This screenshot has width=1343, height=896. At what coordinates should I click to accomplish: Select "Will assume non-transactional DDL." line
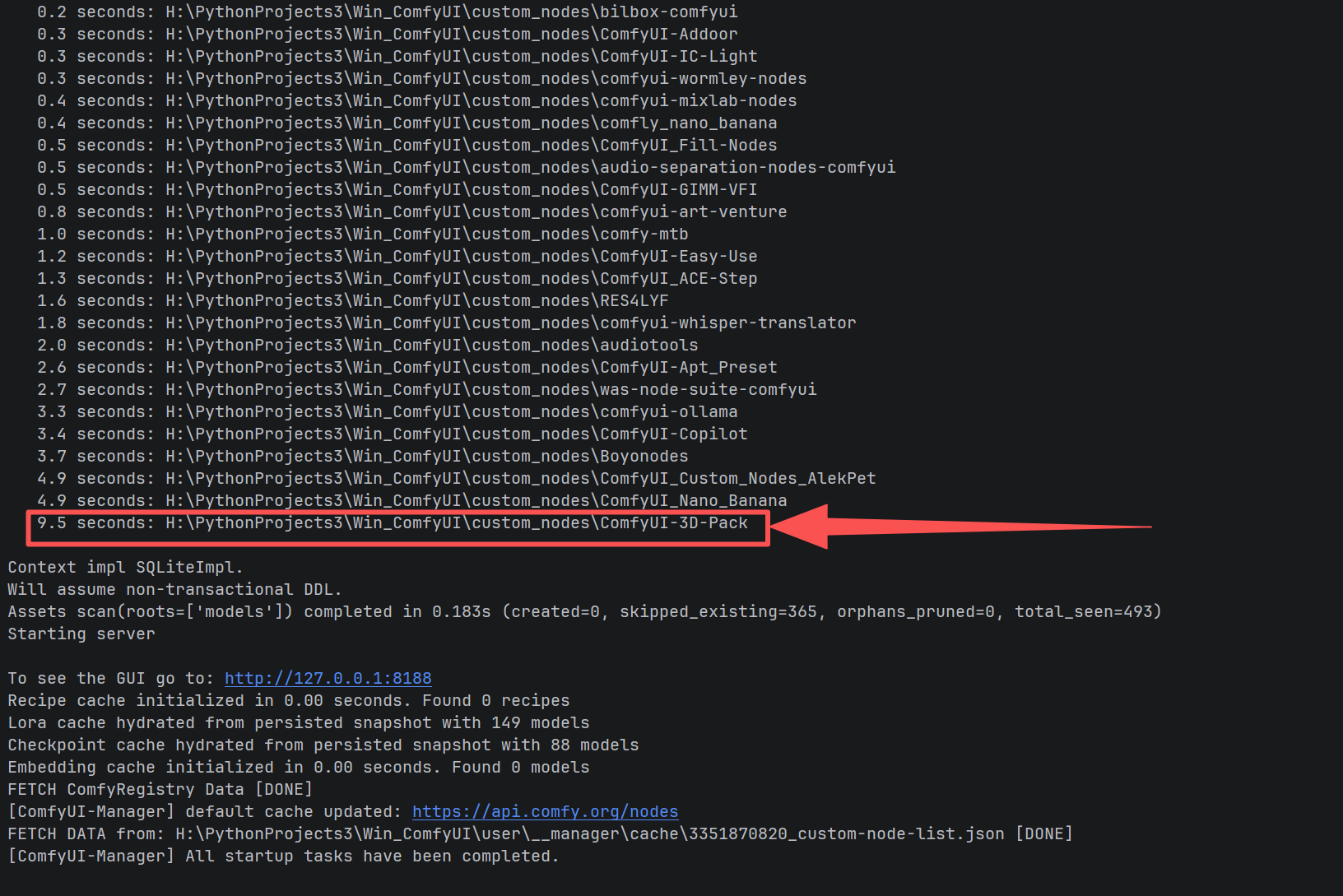pos(175,589)
